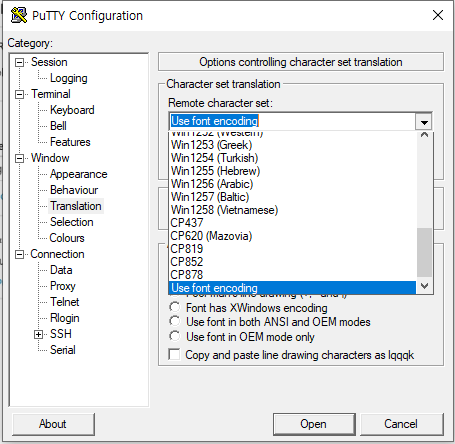This screenshot has width=455, height=444.
Task: Select Proxy in the category tree
Action: [63, 286]
